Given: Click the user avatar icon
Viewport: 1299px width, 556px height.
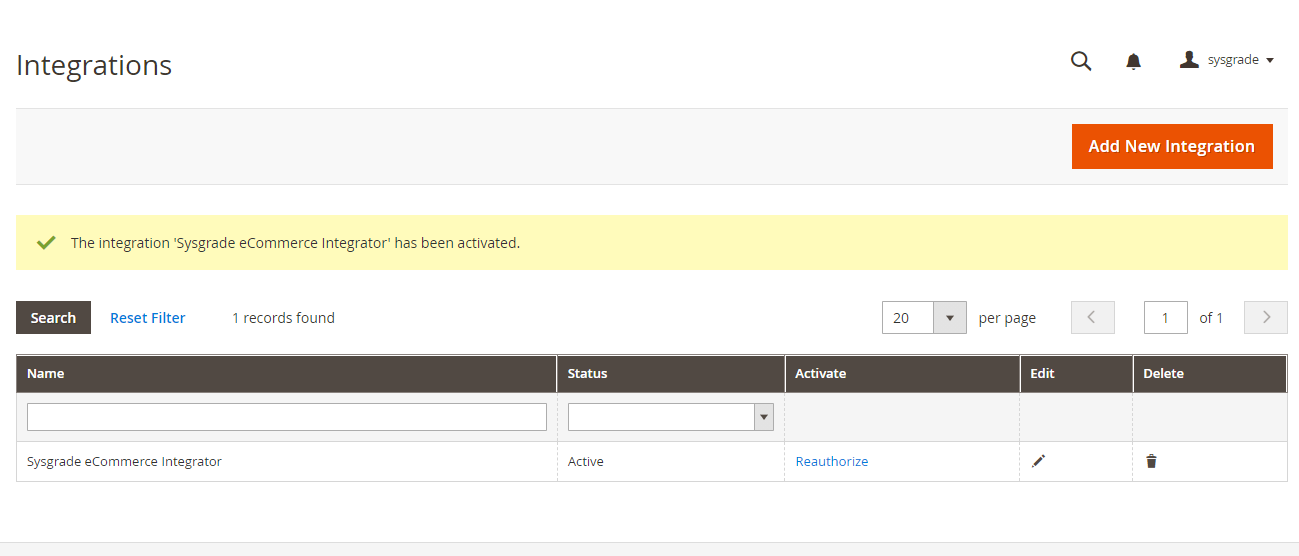Looking at the screenshot, I should click(x=1189, y=60).
